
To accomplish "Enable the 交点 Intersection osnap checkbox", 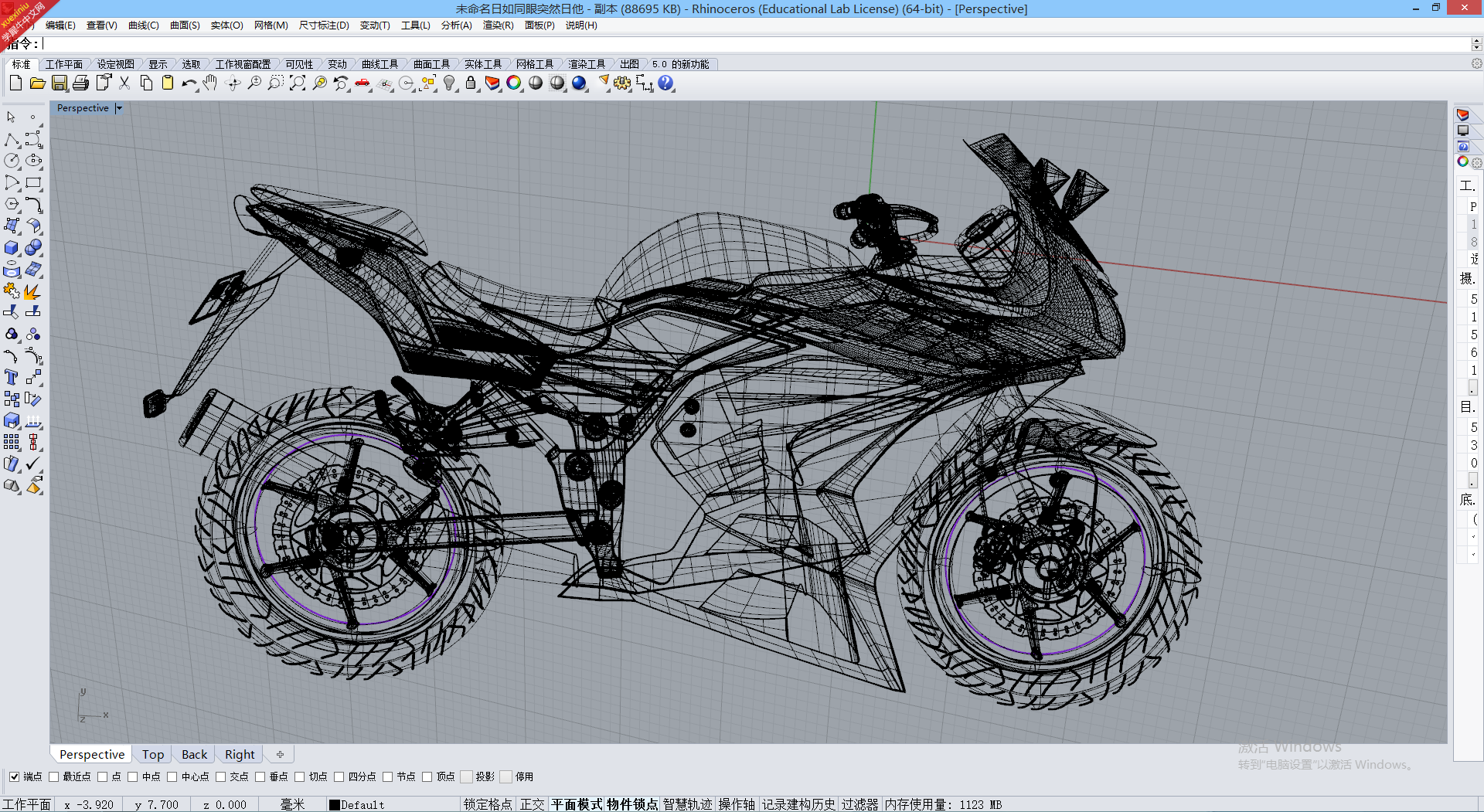I will [x=220, y=776].
